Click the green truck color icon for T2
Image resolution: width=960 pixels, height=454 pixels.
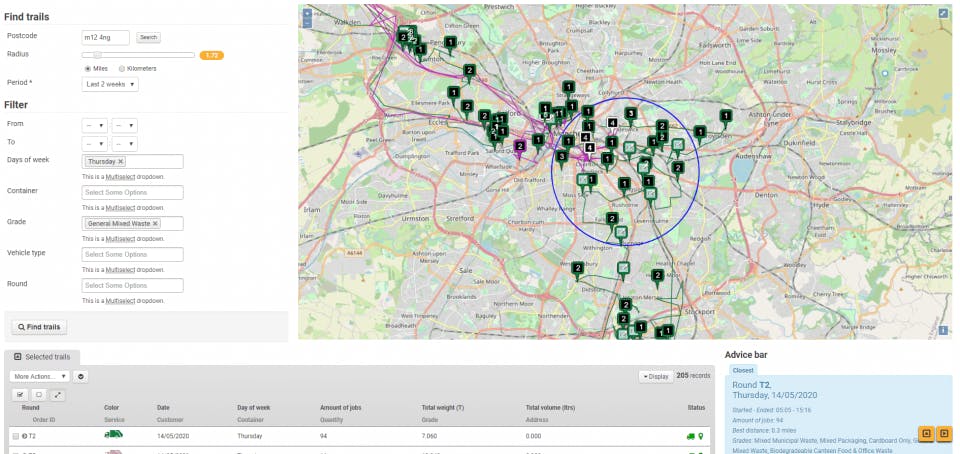[114, 435]
